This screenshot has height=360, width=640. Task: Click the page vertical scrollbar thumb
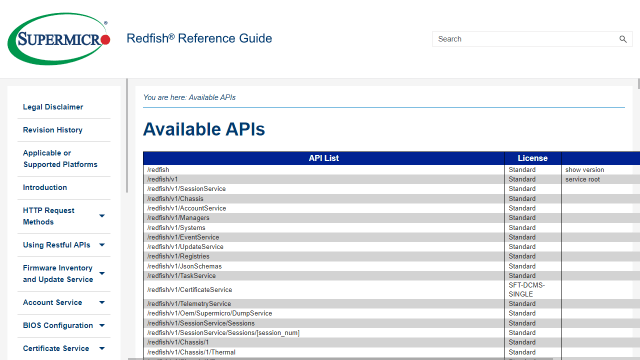point(638,83)
